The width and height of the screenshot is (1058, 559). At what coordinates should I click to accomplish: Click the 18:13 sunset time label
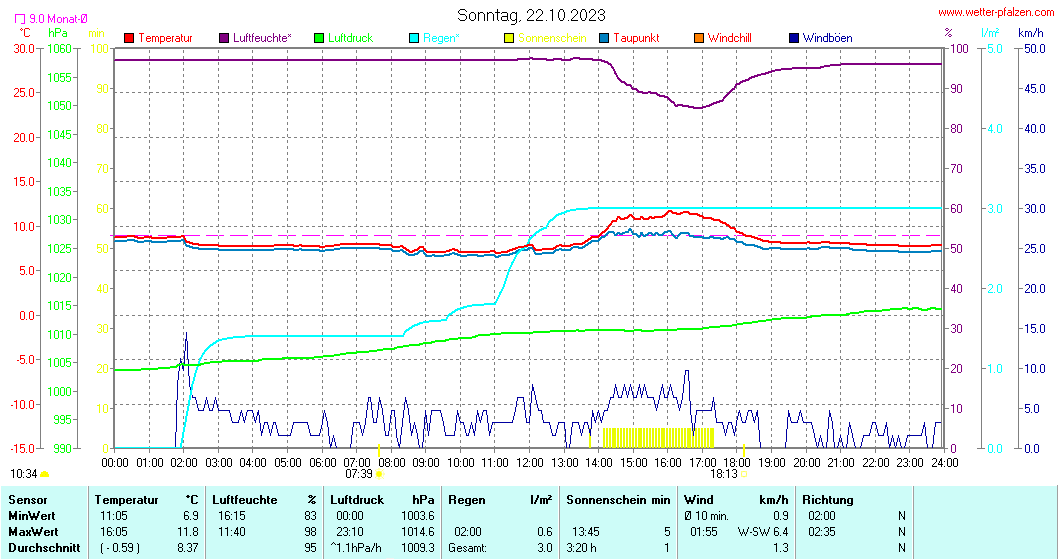click(x=724, y=474)
